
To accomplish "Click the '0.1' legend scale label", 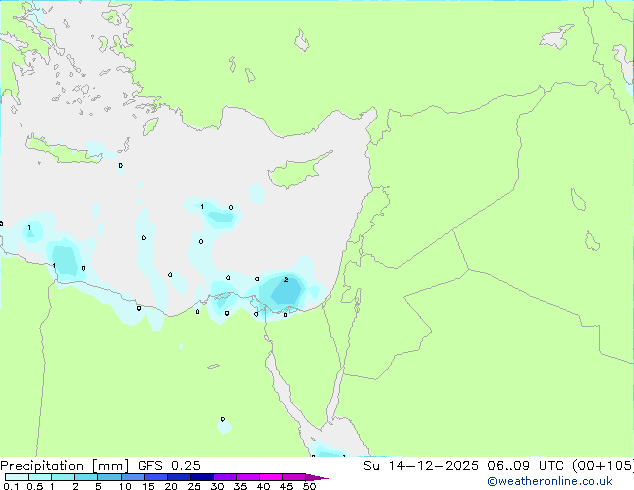I will pyautogui.click(x=11, y=486).
